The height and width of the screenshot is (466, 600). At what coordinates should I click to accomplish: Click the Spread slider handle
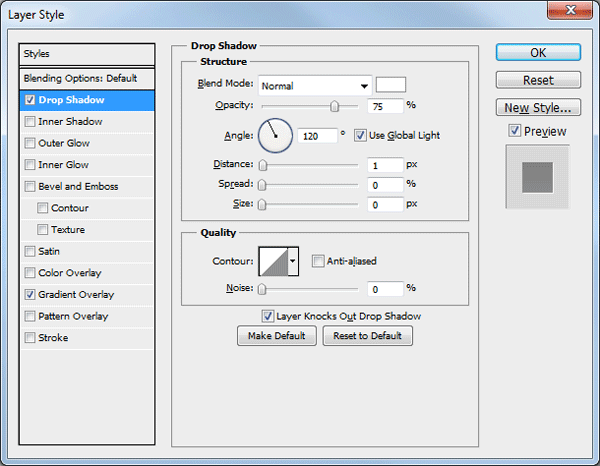pyautogui.click(x=262, y=185)
